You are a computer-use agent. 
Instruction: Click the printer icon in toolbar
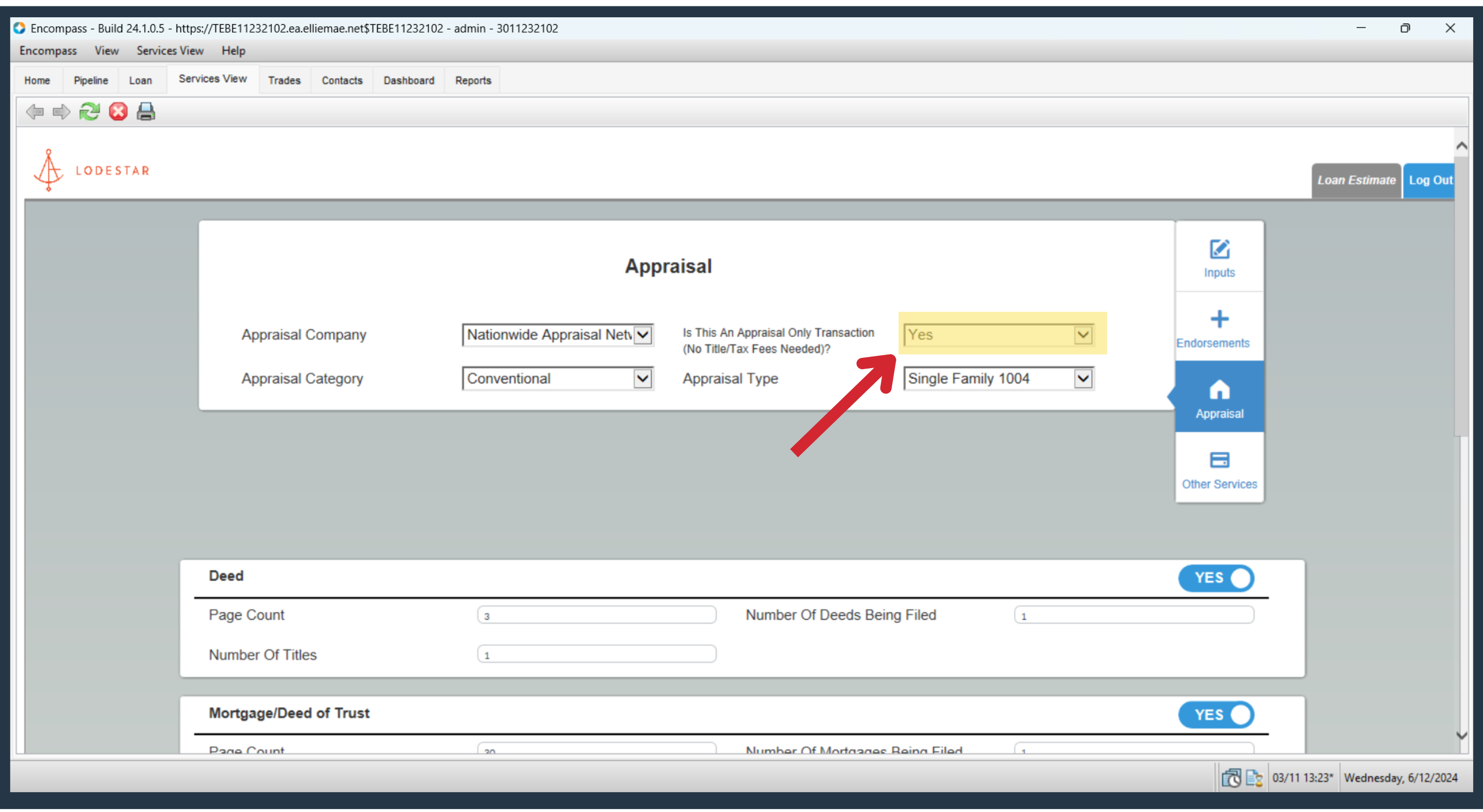coord(146,111)
